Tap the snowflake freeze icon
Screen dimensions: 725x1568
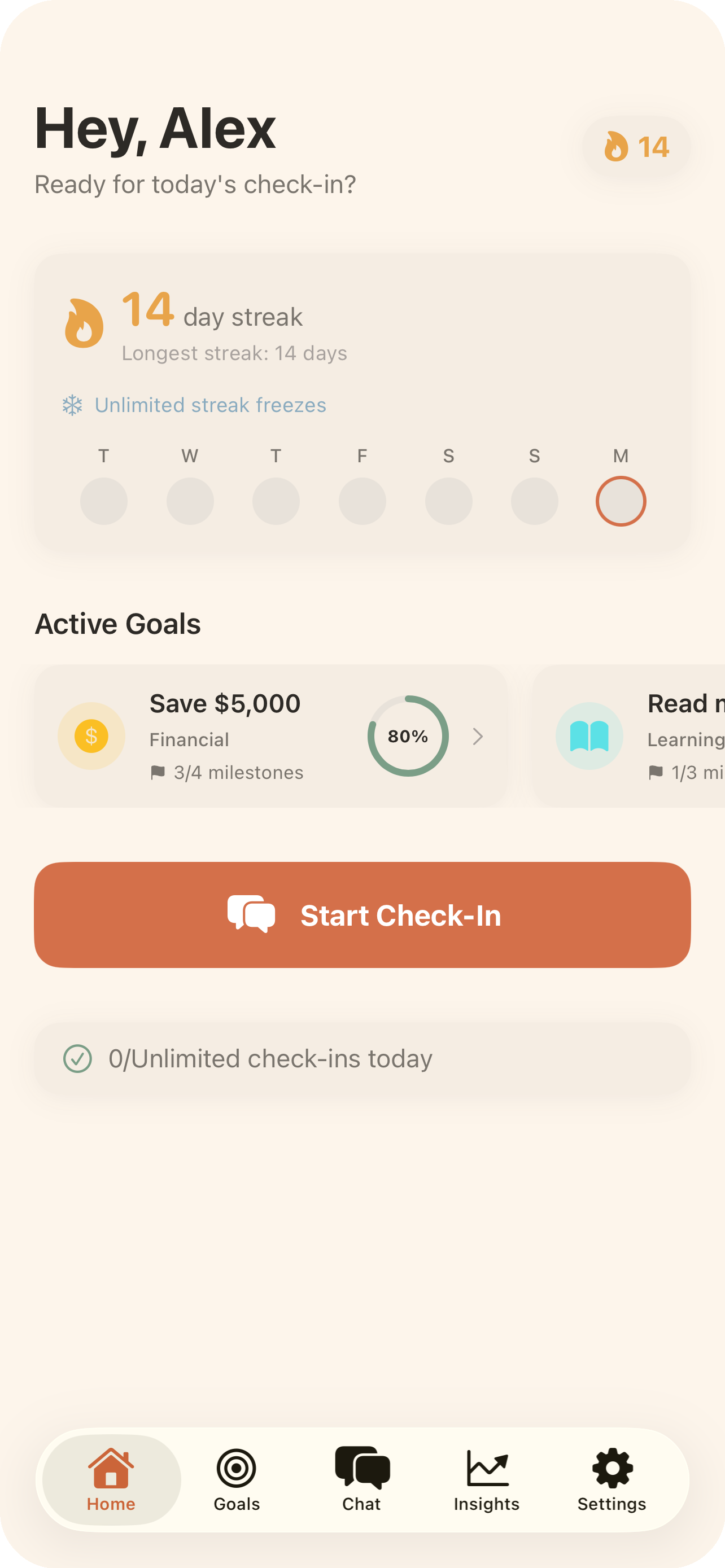click(72, 405)
